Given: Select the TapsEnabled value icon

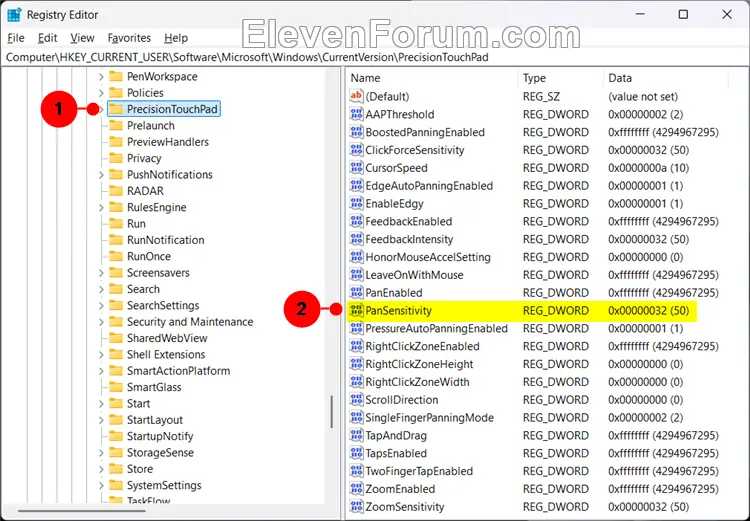Looking at the screenshot, I should click(356, 453).
